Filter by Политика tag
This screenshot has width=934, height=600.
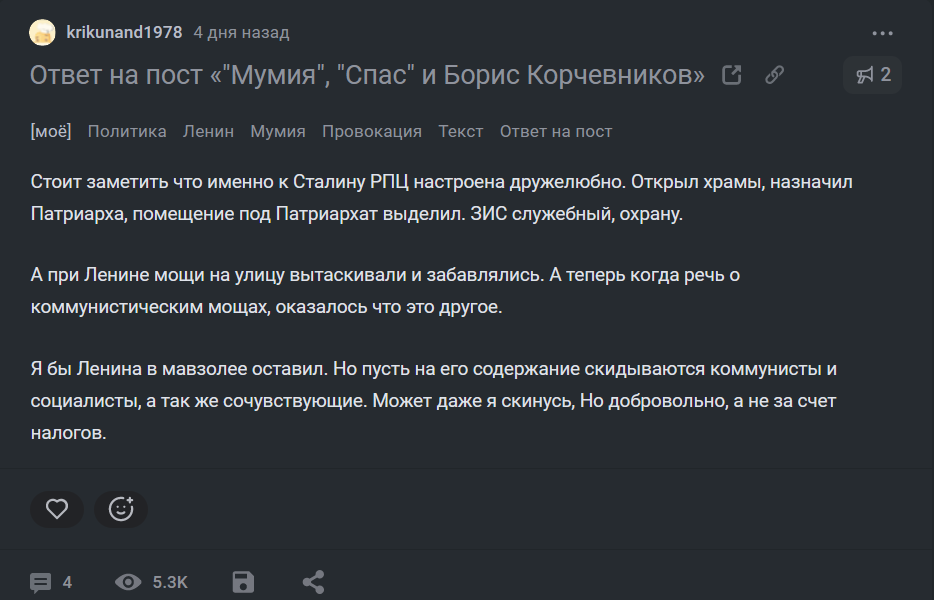[x=127, y=131]
